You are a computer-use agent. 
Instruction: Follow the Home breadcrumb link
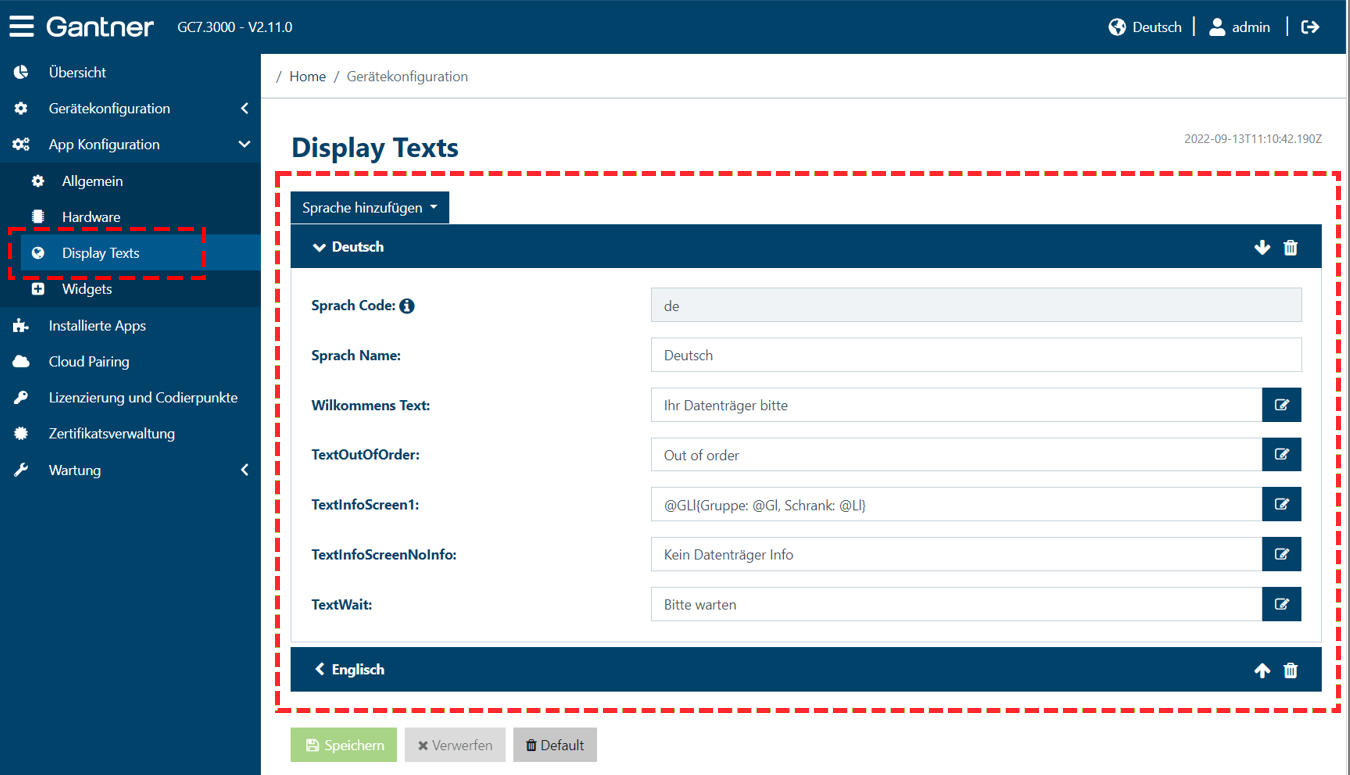308,76
